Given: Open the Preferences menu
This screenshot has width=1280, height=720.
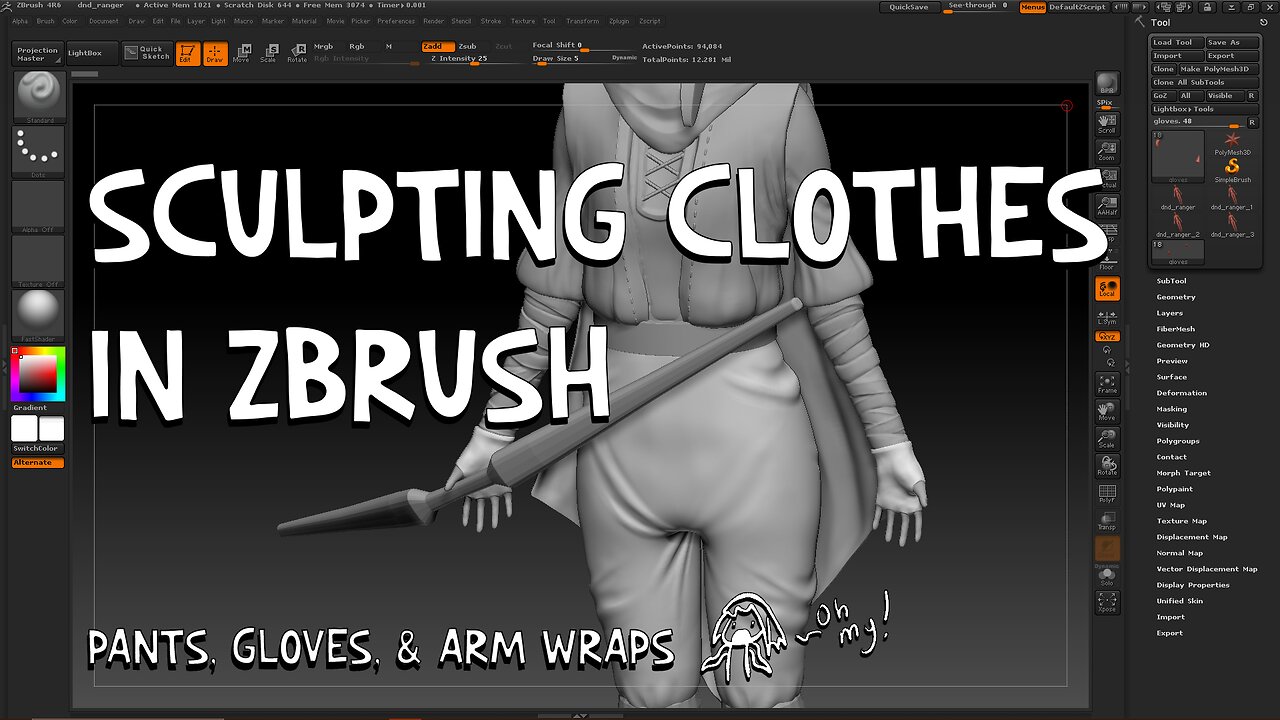Looking at the screenshot, I should tap(396, 21).
